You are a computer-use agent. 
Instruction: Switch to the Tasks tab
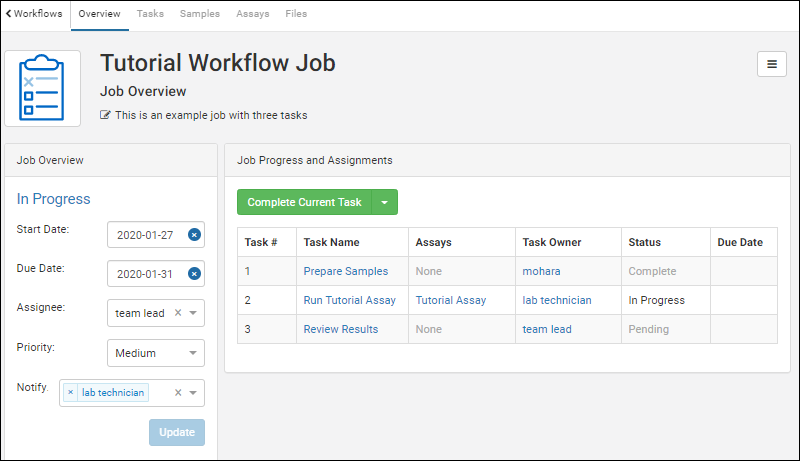[150, 14]
